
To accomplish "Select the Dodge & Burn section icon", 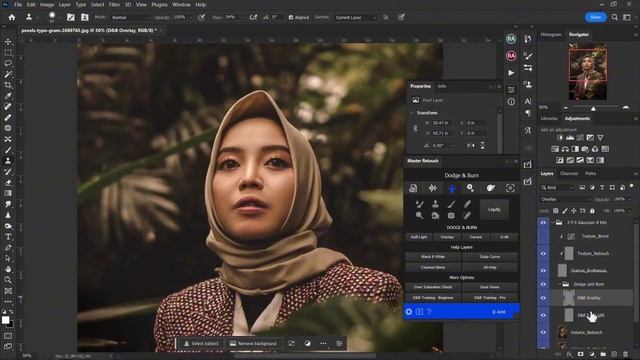I will tap(452, 188).
